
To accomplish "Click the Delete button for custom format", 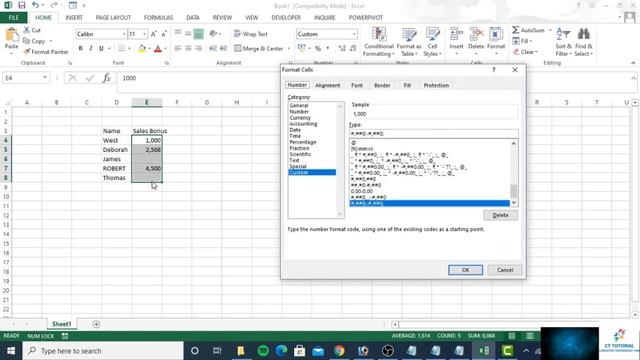I will pyautogui.click(x=500, y=215).
